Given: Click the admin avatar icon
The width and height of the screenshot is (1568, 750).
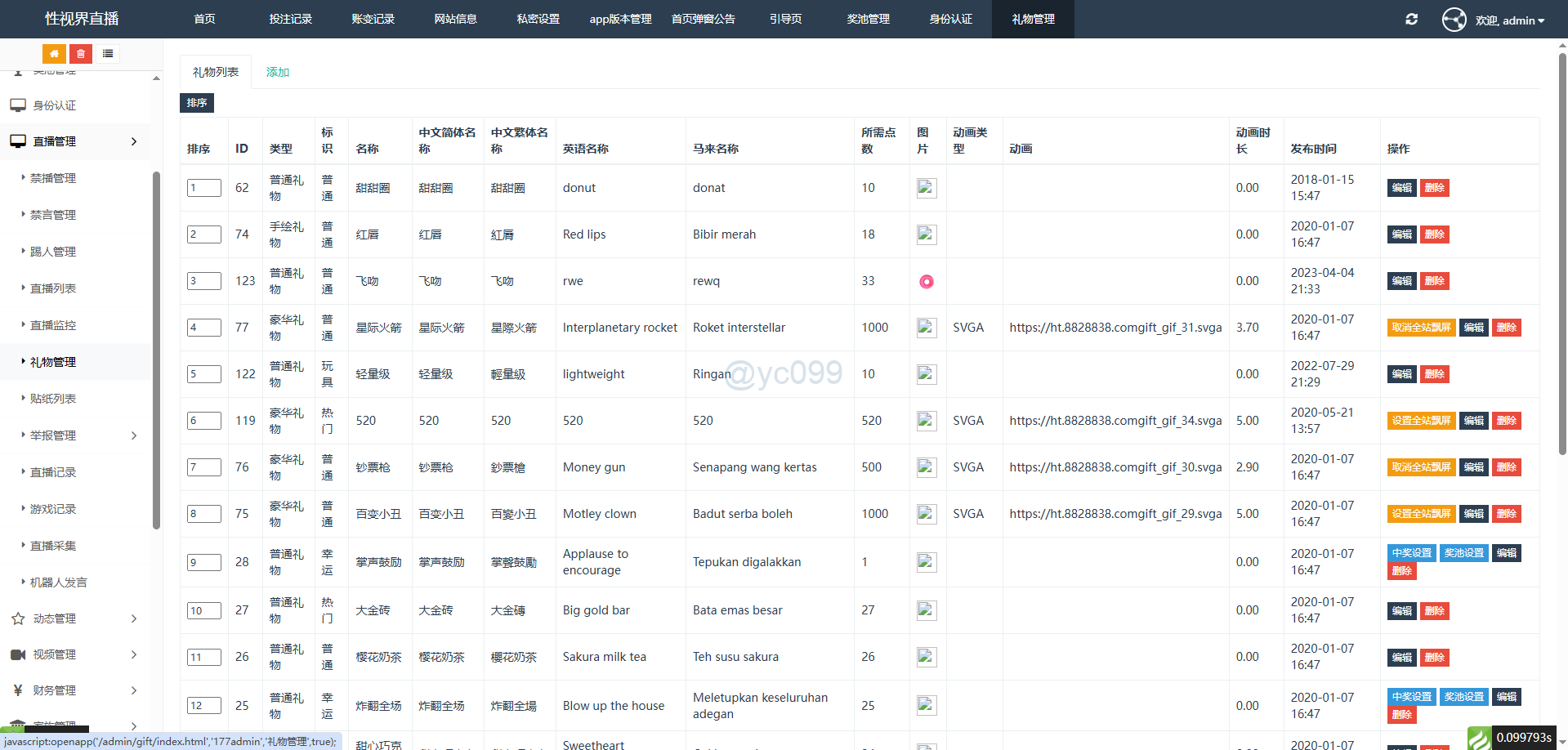Looking at the screenshot, I should tap(1454, 20).
